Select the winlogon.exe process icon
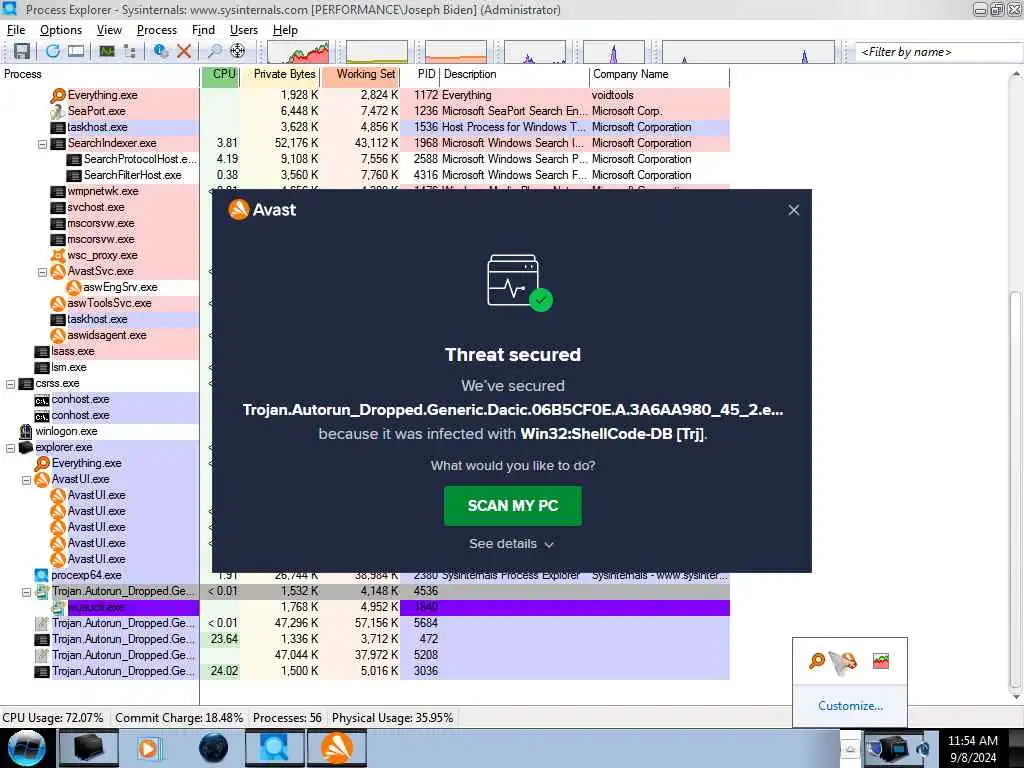The image size is (1024, 768). (26, 432)
